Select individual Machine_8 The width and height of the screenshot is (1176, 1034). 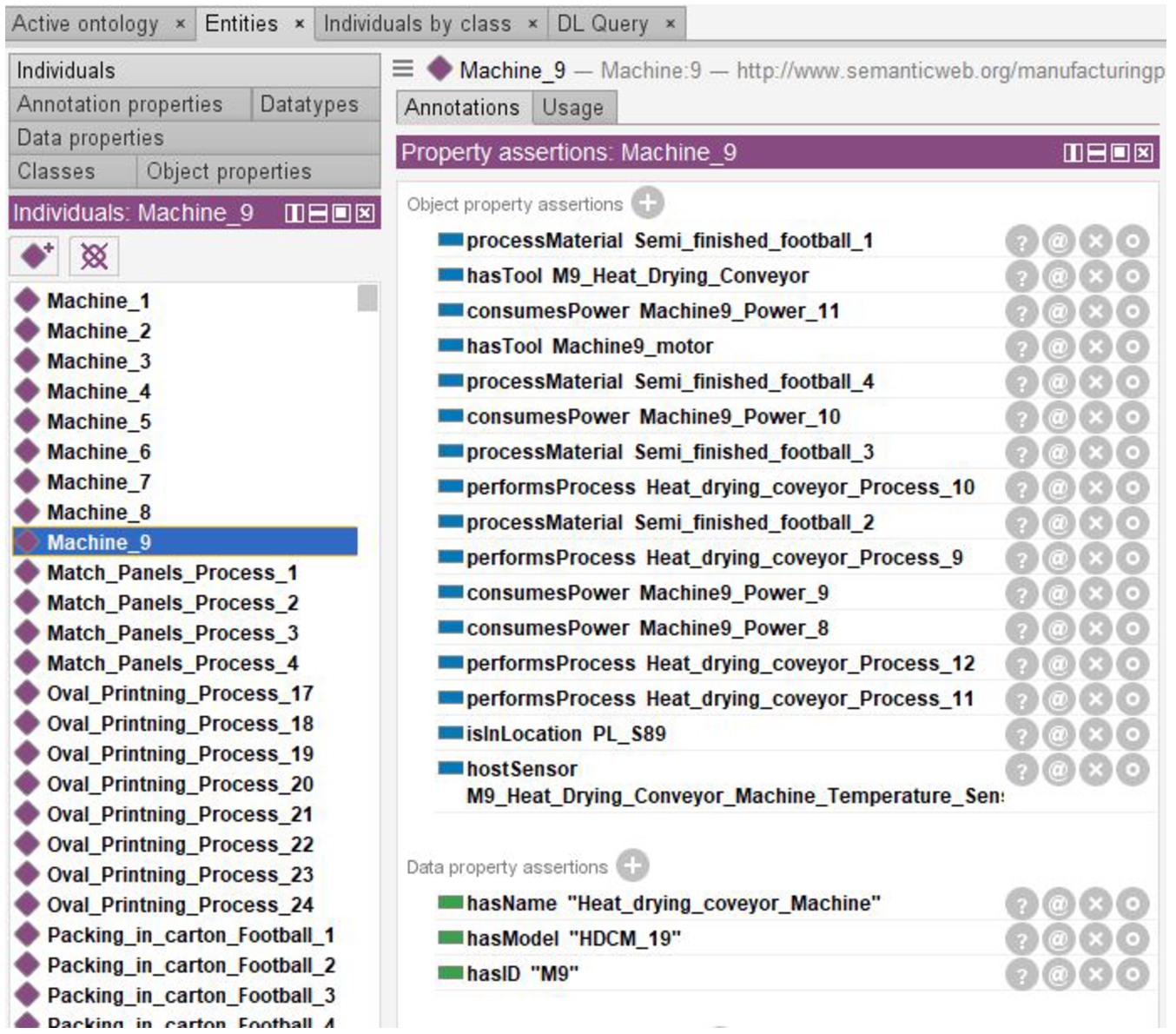pyautogui.click(x=98, y=512)
